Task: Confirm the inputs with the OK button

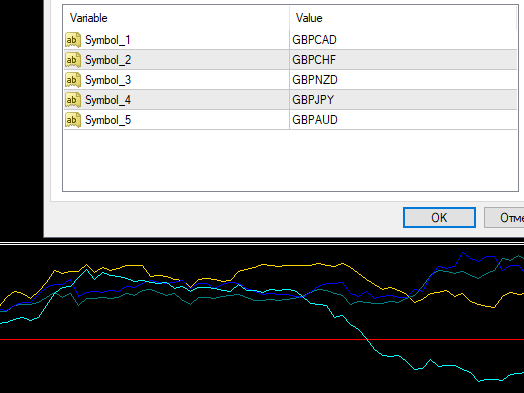Action: pyautogui.click(x=439, y=218)
